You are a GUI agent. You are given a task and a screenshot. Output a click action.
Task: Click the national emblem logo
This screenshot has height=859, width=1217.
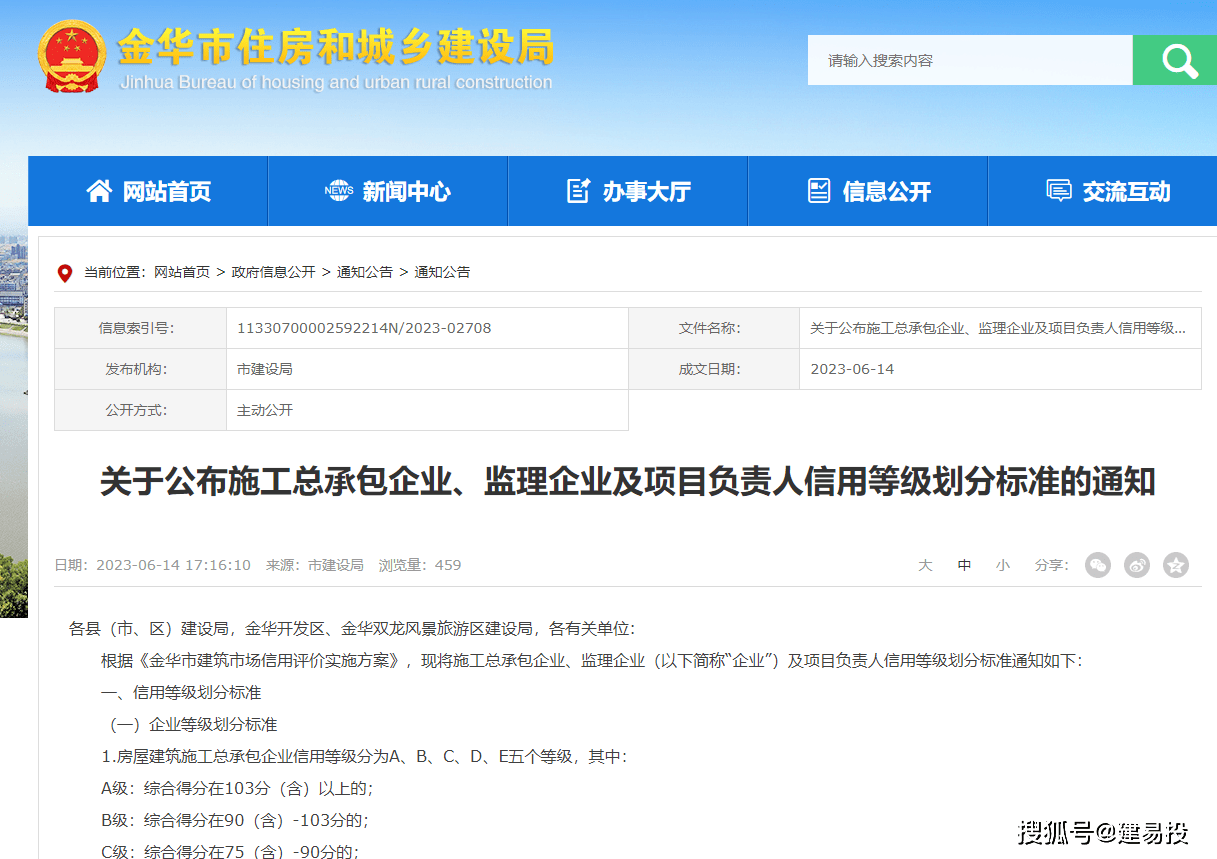pos(72,57)
